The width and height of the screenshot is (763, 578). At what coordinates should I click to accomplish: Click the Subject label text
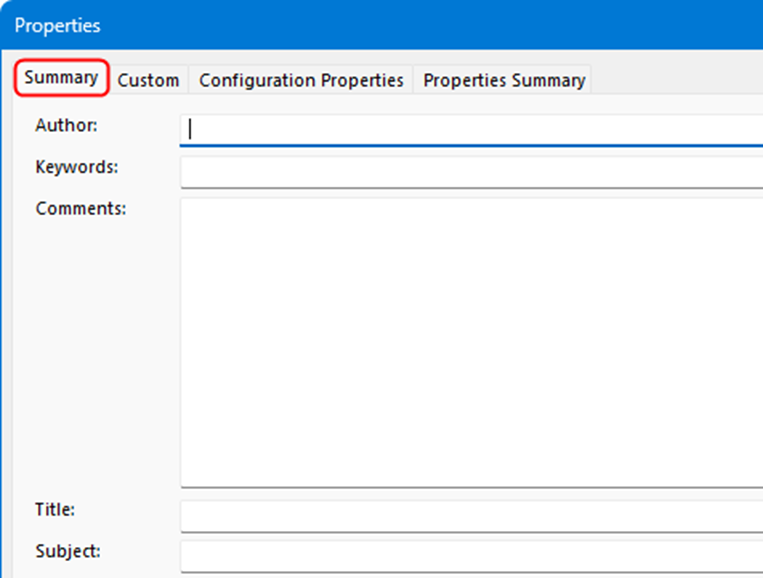[67, 551]
